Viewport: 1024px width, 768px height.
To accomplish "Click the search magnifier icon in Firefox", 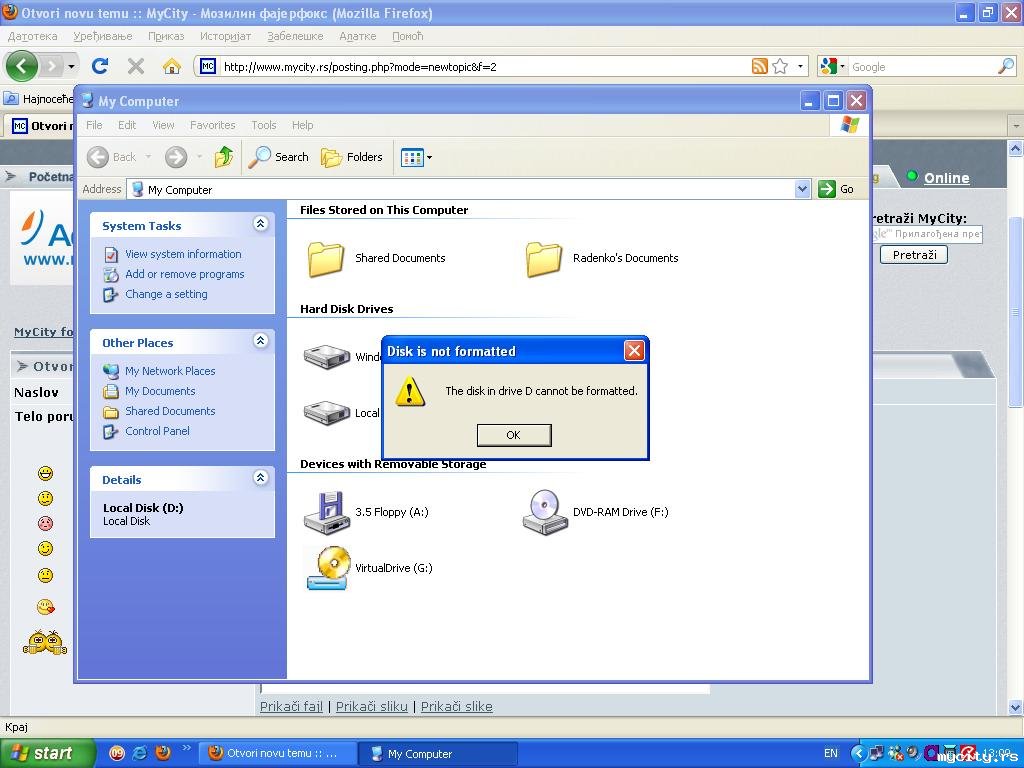I will coord(1006,66).
